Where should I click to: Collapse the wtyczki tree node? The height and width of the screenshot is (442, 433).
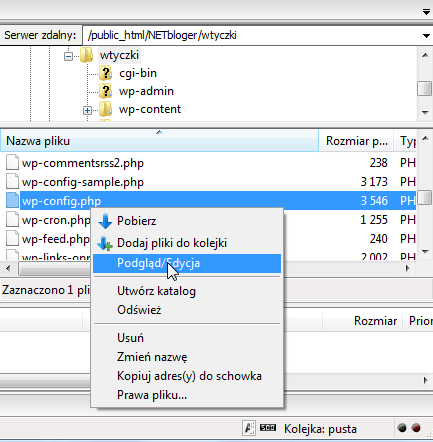coord(68,56)
